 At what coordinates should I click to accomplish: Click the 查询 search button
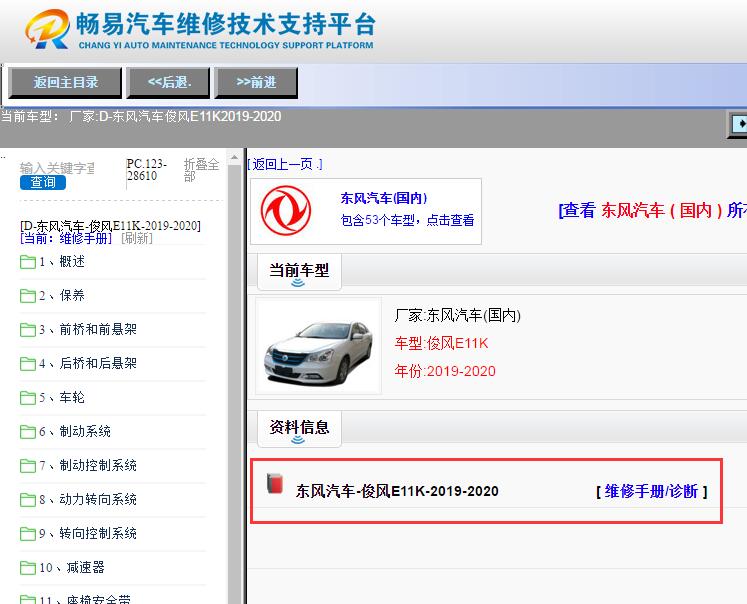click(x=43, y=182)
